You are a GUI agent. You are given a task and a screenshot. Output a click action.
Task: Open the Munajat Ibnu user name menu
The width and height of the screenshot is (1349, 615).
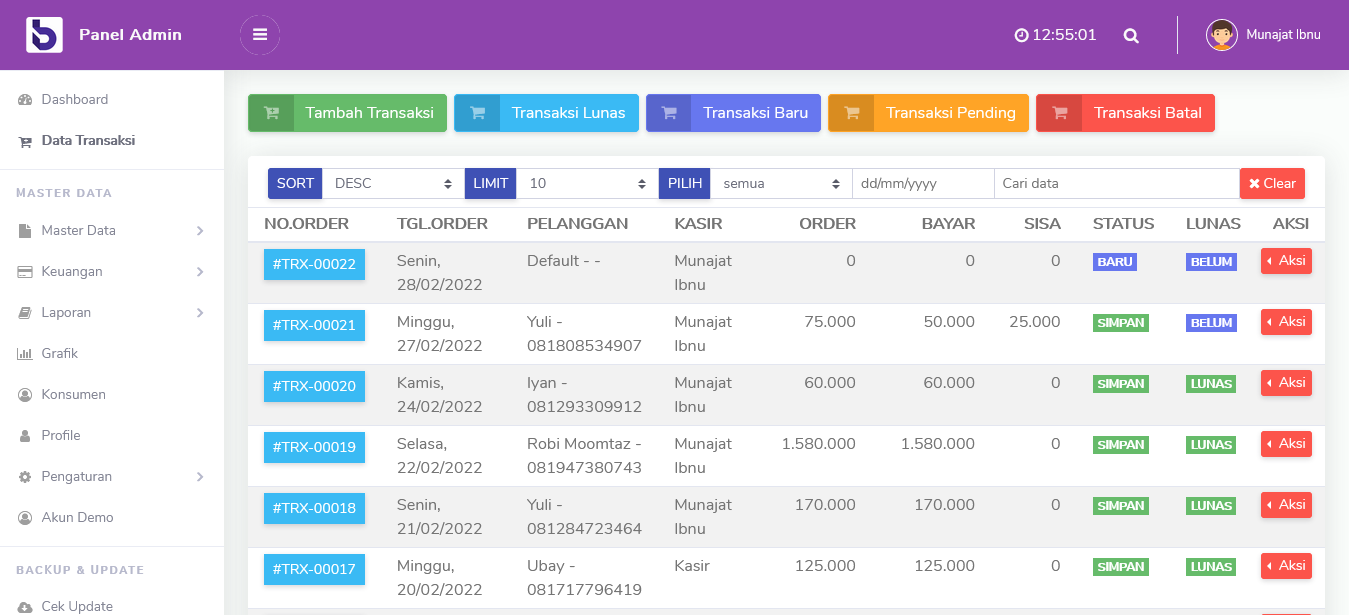click(1283, 35)
